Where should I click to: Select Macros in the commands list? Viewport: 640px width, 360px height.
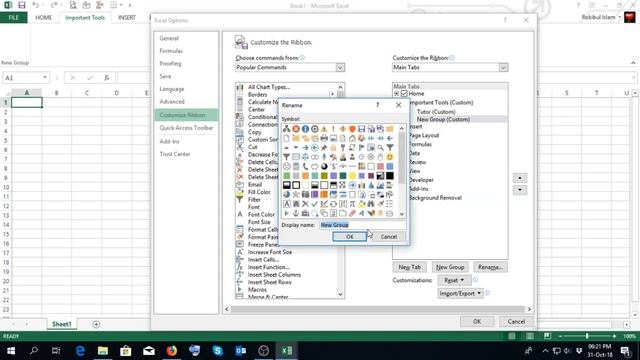coord(257,289)
